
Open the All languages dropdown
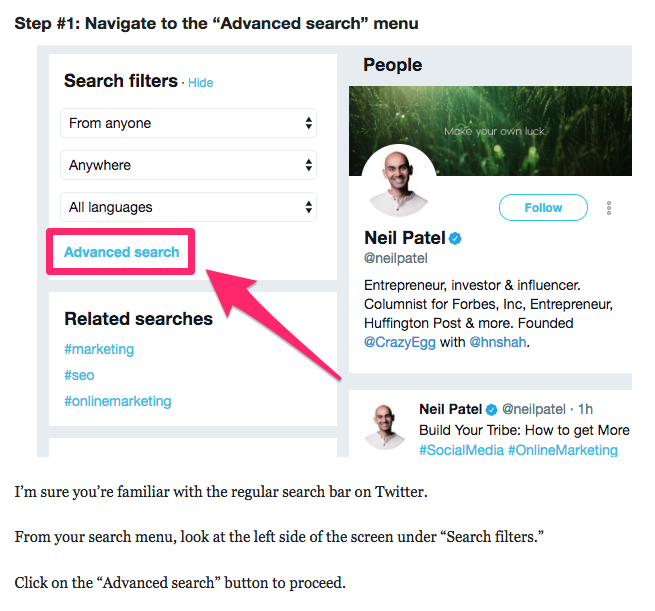click(188, 207)
